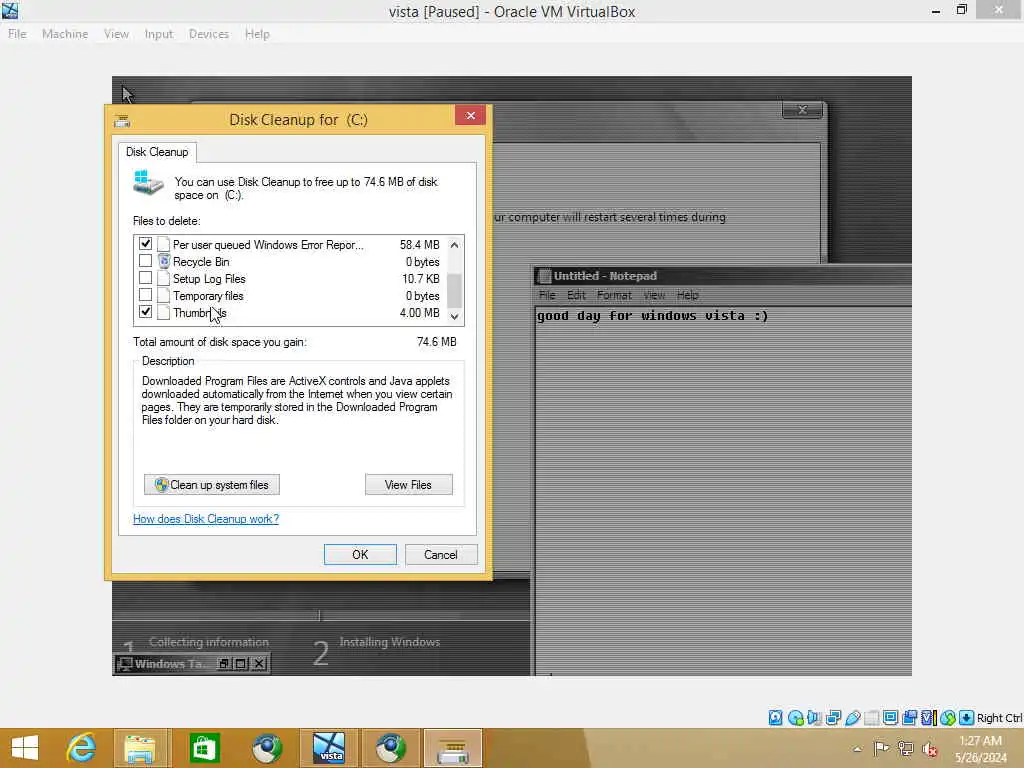Click the USB device status icon
Screen dimensions: 1024x768
point(852,718)
